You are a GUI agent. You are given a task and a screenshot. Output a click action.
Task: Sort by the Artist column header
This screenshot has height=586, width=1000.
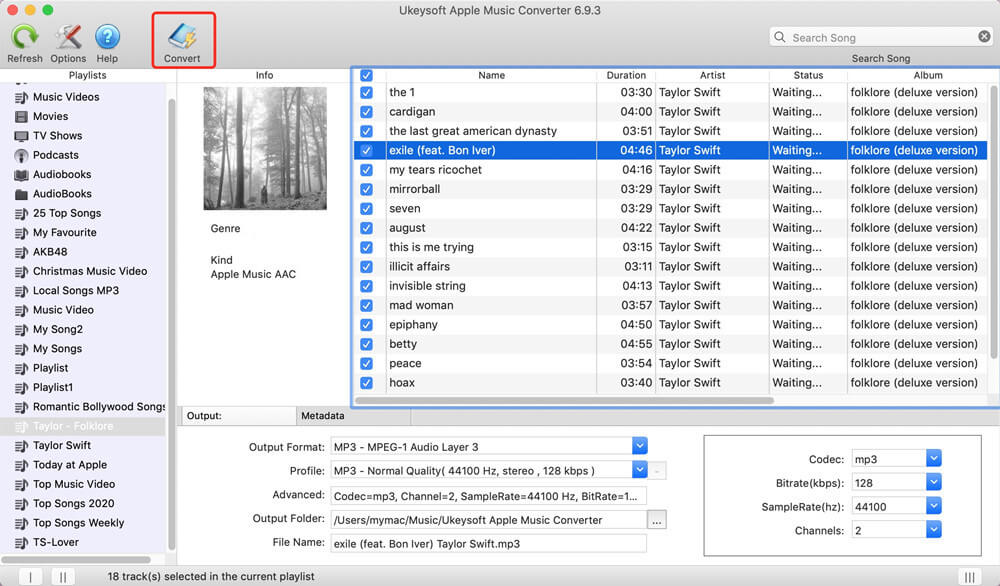coord(712,75)
